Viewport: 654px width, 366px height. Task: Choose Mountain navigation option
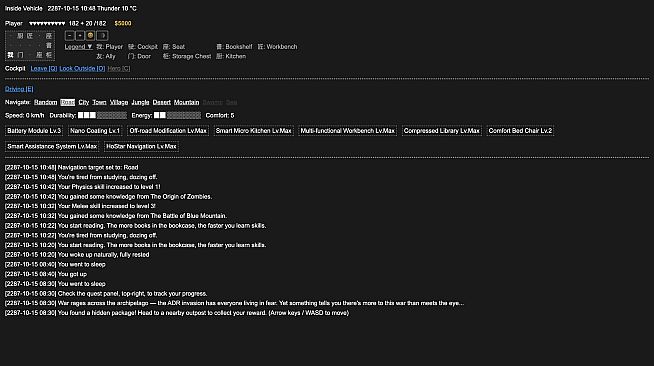click(186, 102)
